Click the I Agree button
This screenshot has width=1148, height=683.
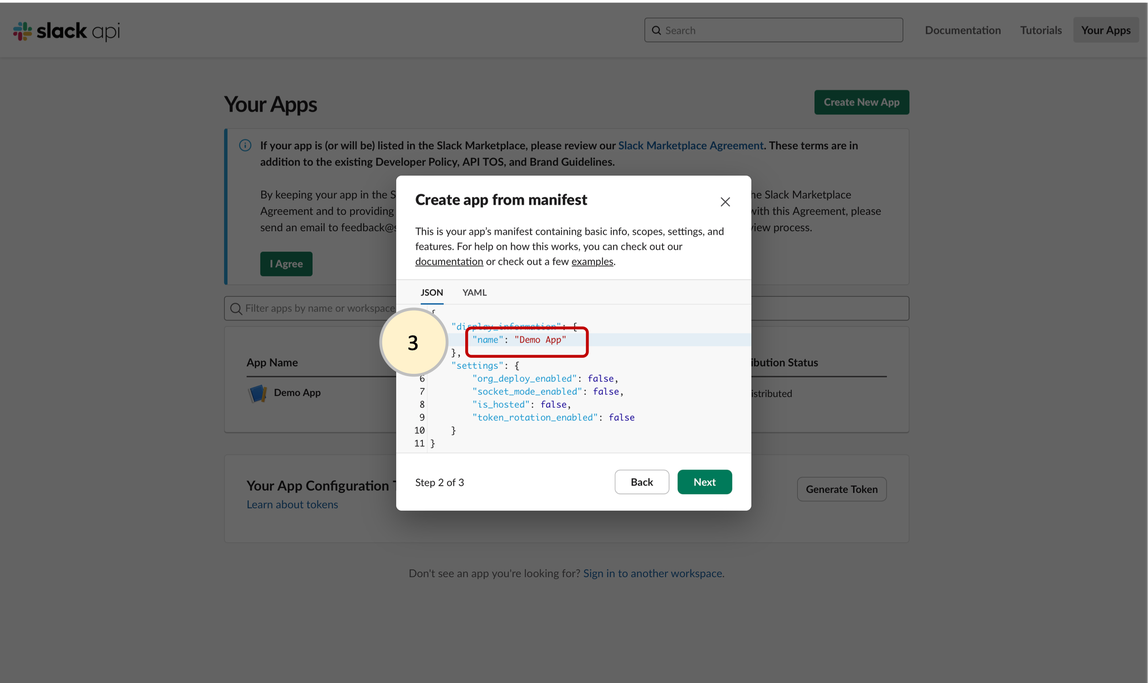coord(286,264)
